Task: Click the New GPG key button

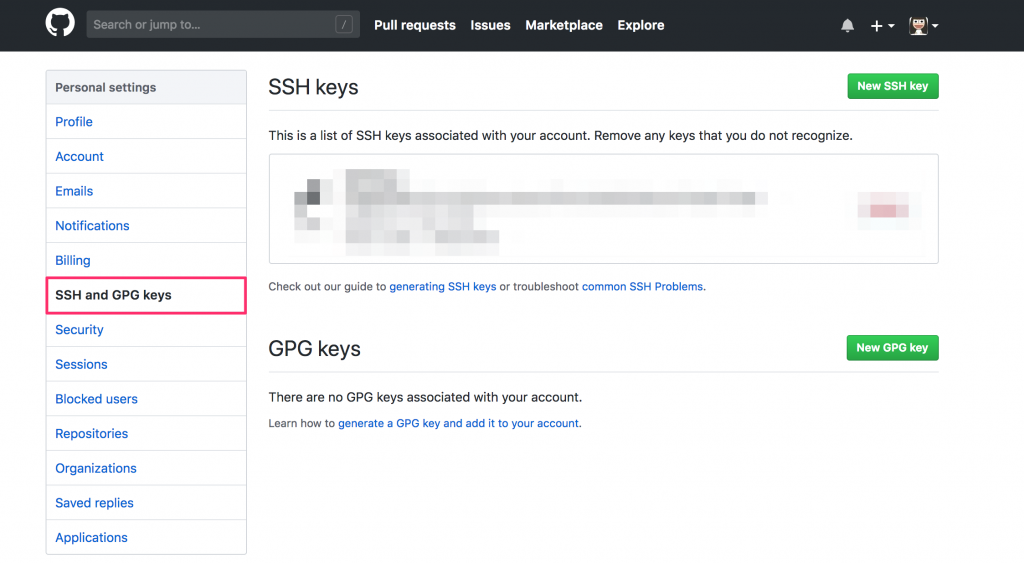Action: 892,347
